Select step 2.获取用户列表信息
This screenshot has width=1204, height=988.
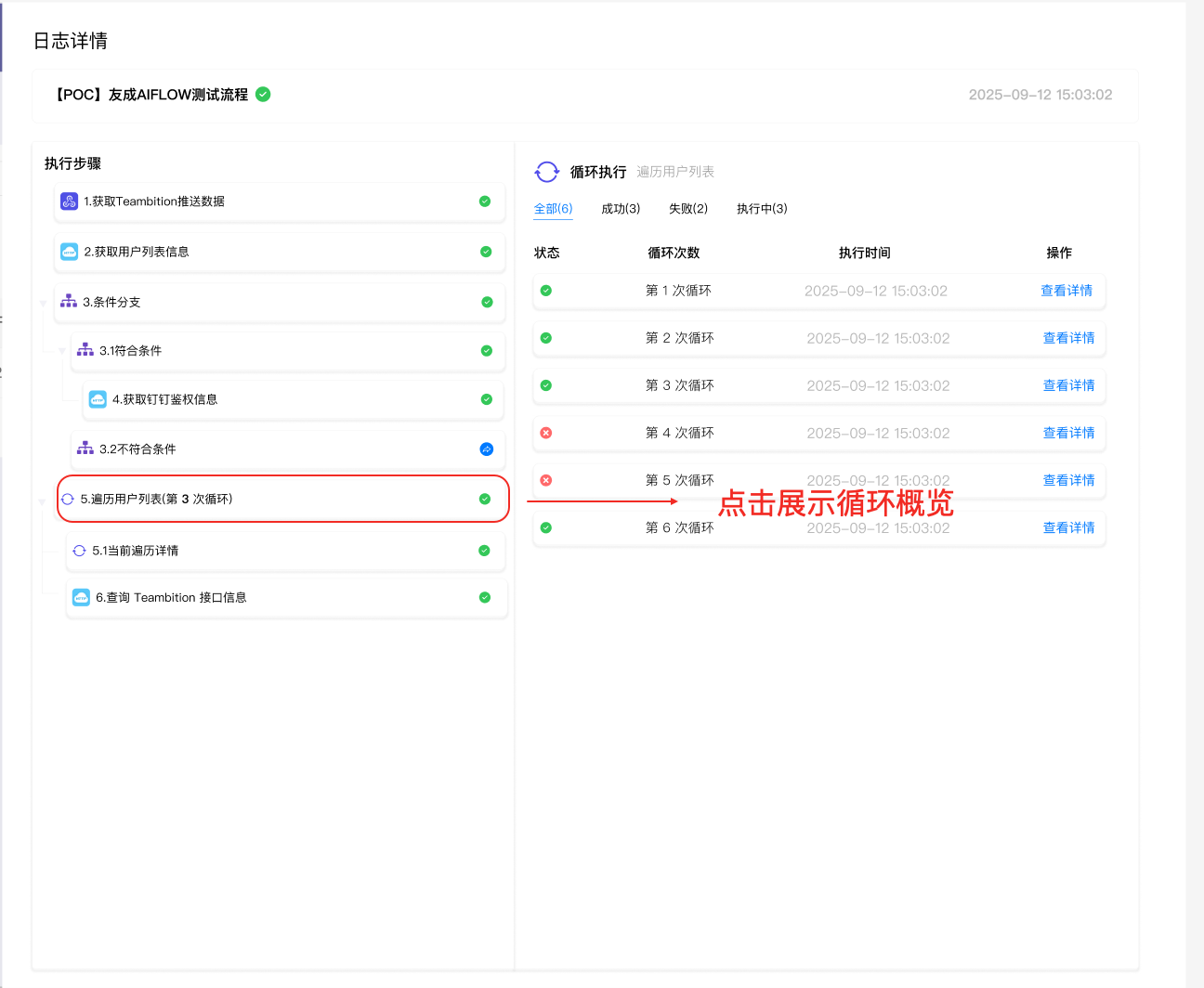coord(280,252)
